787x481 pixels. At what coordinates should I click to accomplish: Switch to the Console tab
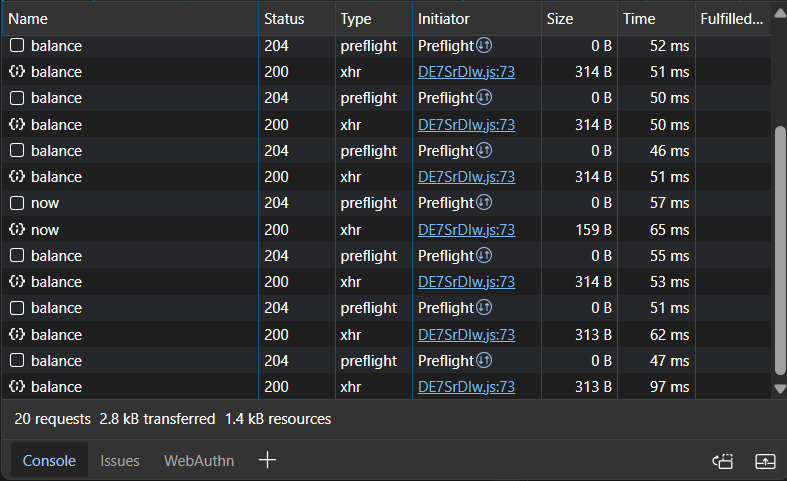coord(49,460)
